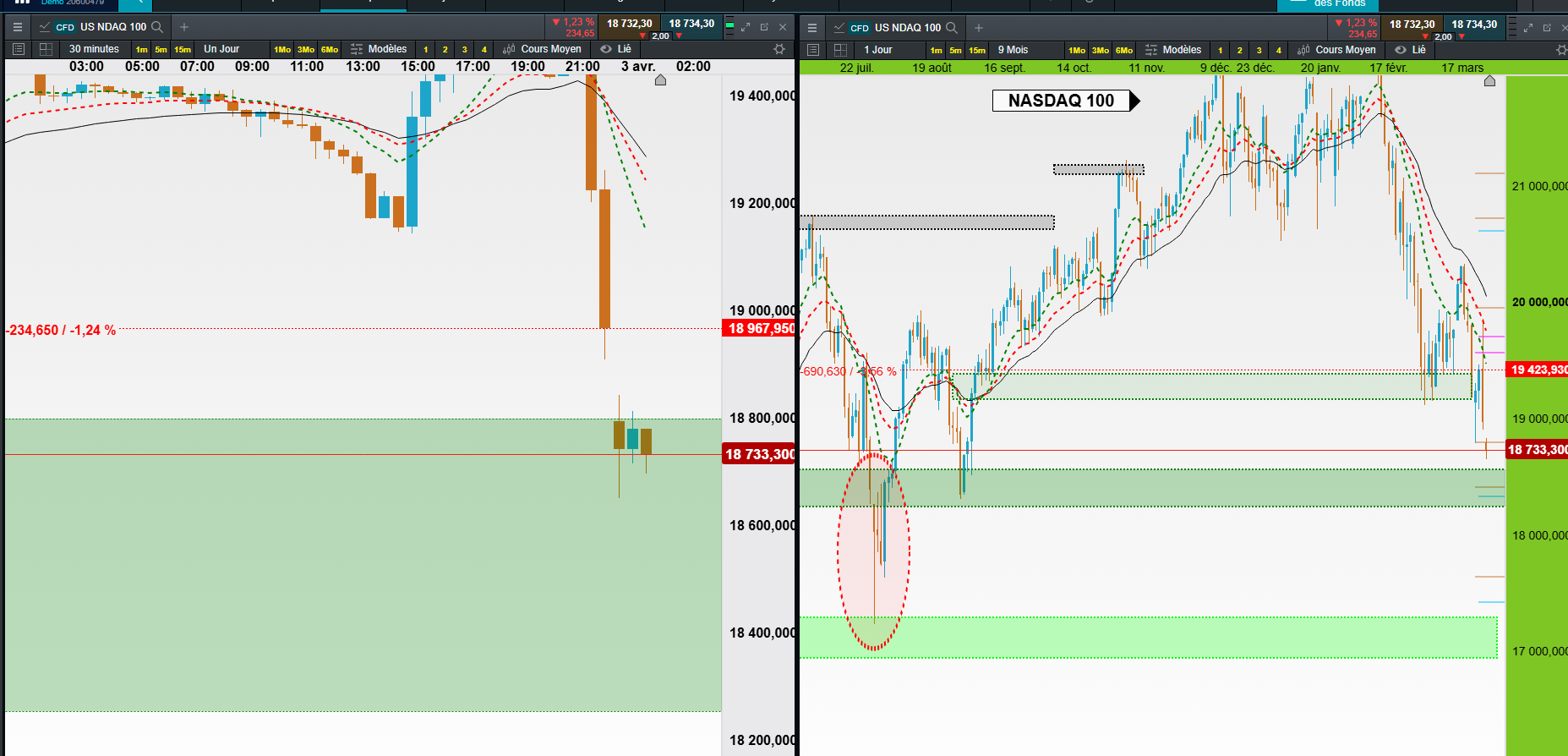Expand the left chart to full screen
This screenshot has height=756, width=1568.
pyautogui.click(x=746, y=27)
